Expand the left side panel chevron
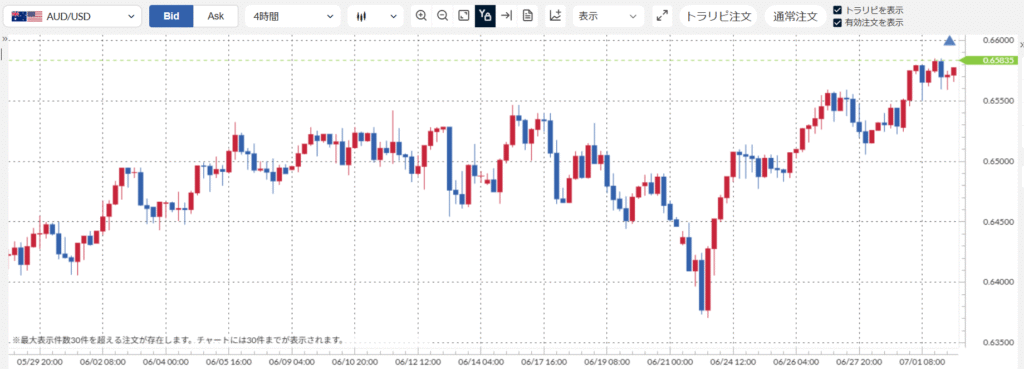The height and width of the screenshot is (369, 1024). [x=4, y=40]
